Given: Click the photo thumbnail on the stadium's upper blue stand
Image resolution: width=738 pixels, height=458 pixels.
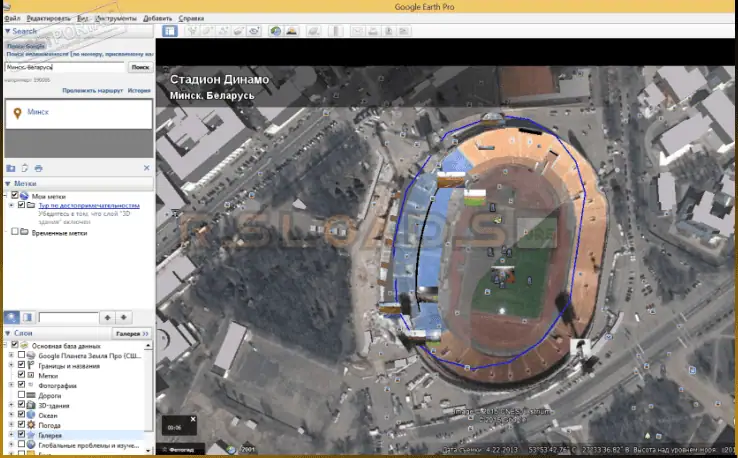Looking at the screenshot, I should (x=451, y=180).
